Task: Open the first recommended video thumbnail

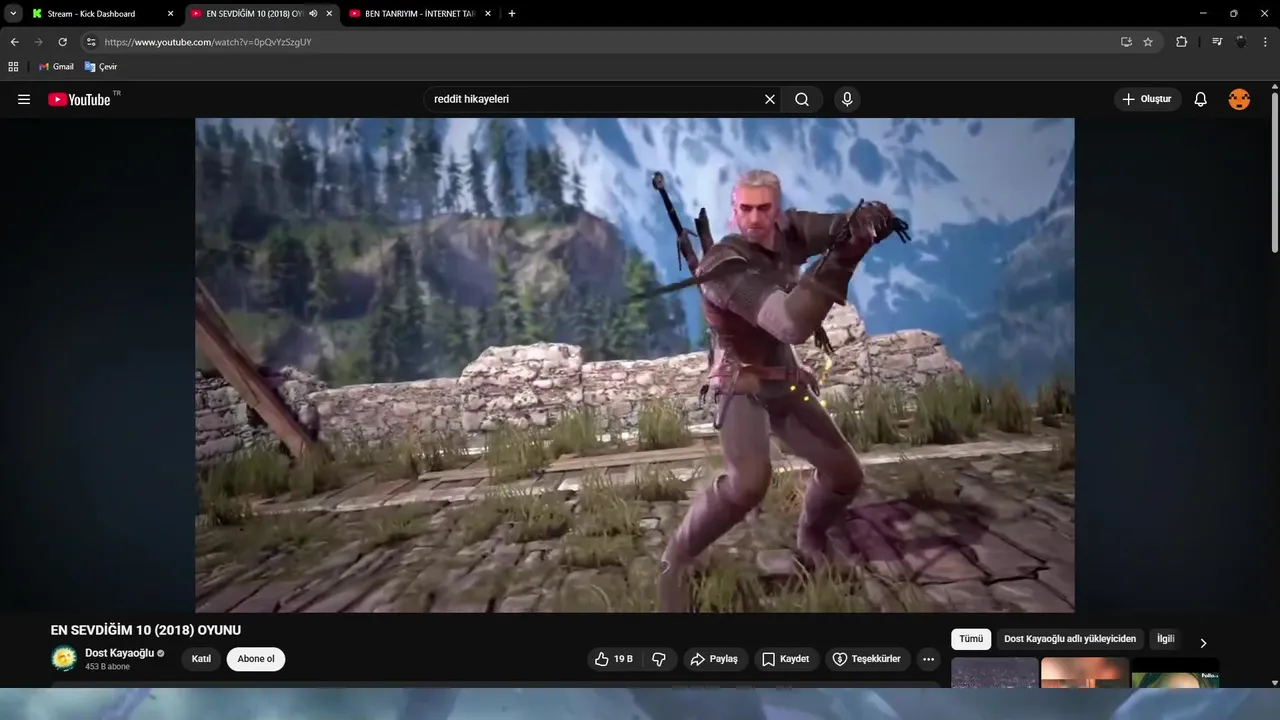Action: [994, 673]
